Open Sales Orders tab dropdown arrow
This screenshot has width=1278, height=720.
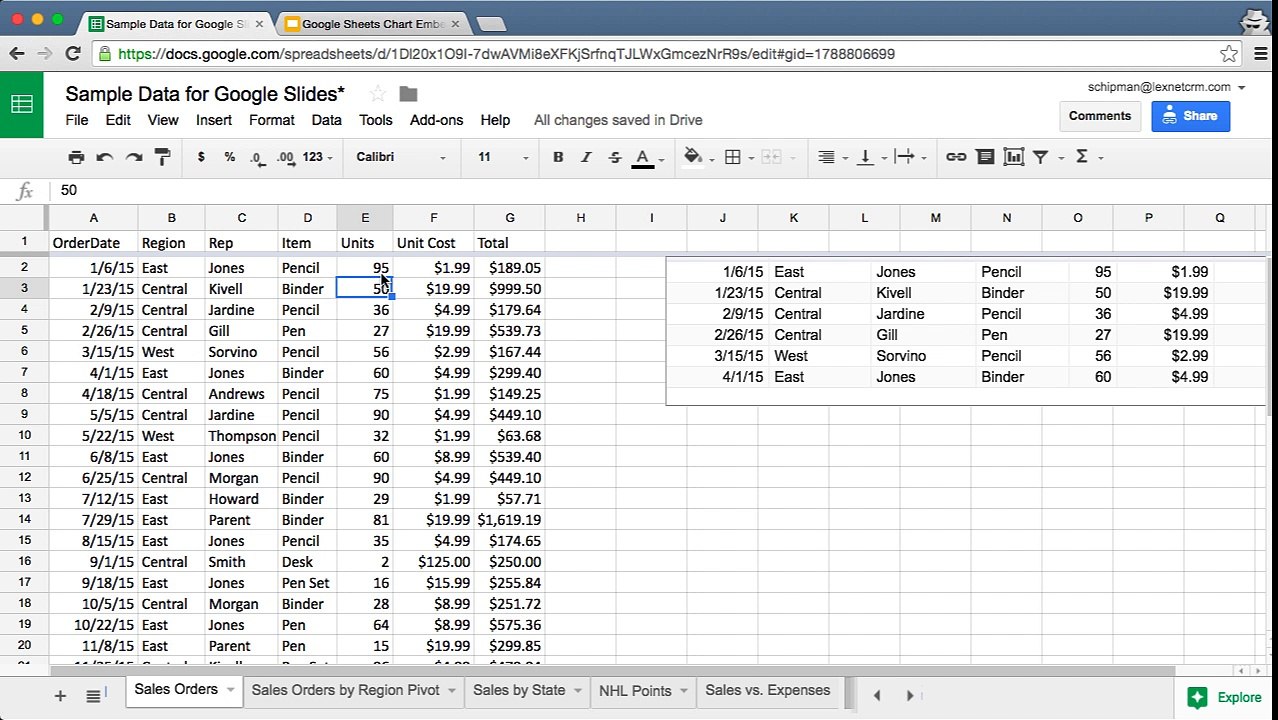[x=230, y=690]
